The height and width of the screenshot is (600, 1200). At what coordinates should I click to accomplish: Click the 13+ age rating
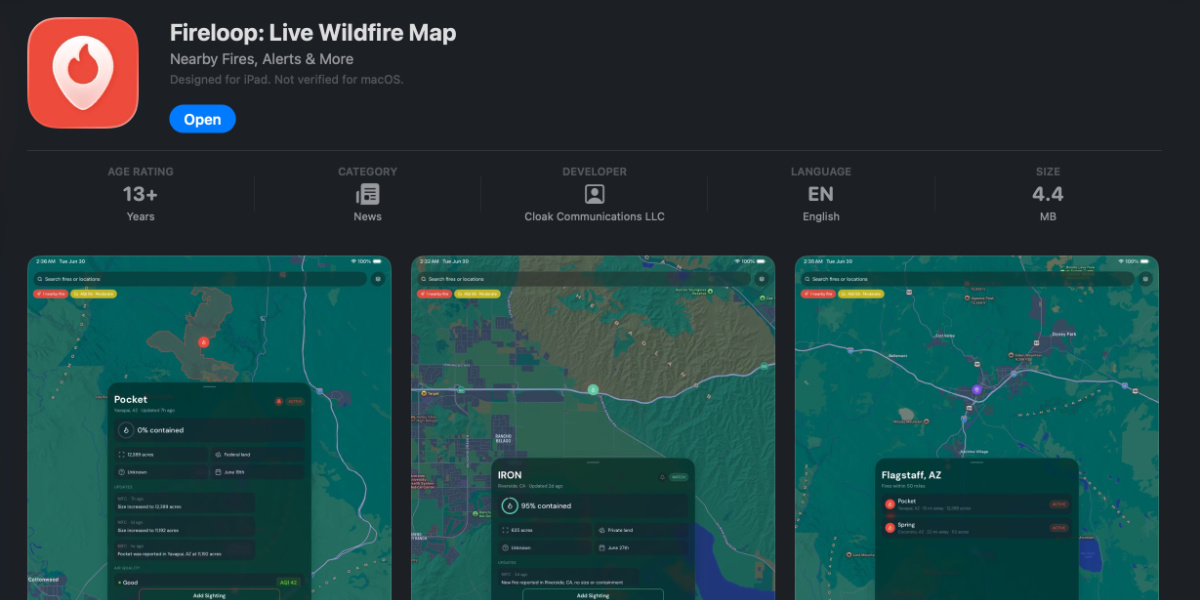(140, 194)
